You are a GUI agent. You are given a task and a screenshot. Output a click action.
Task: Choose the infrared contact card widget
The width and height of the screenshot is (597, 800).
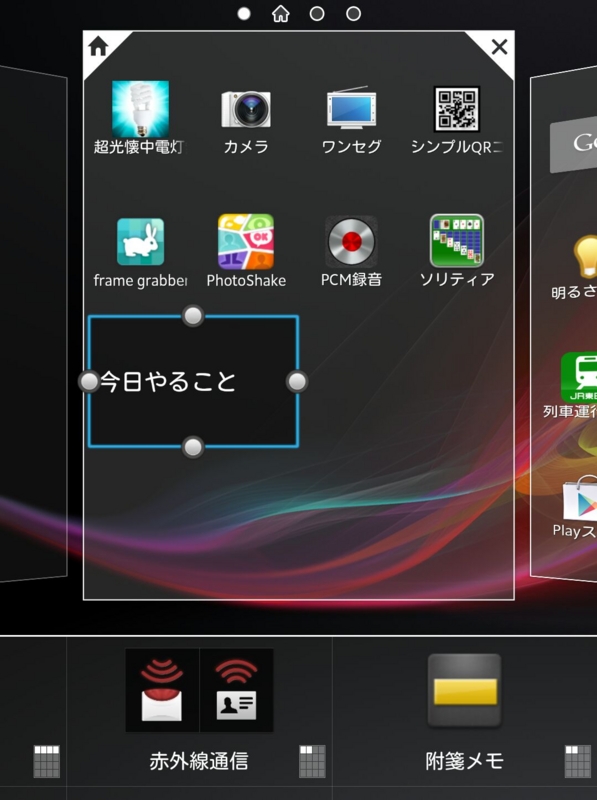(x=236, y=690)
